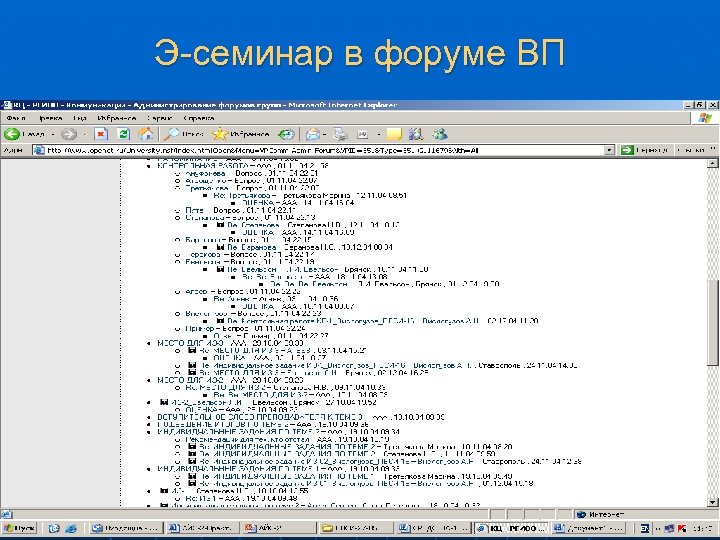Click the page icon in address bar
The width and height of the screenshot is (720, 540).
[39, 150]
